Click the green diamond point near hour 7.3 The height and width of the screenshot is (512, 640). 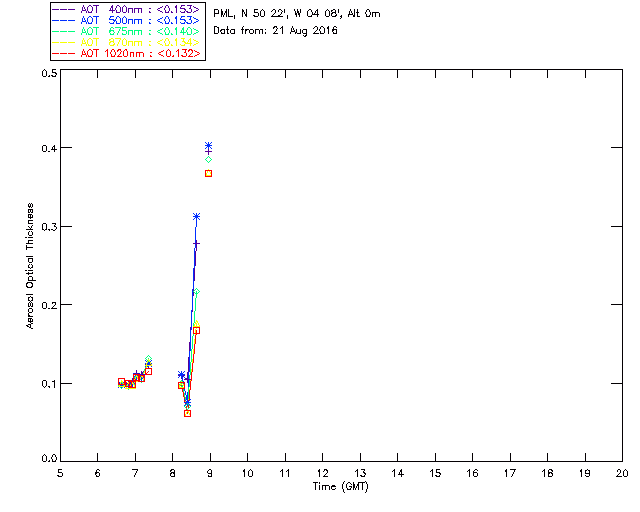click(149, 359)
